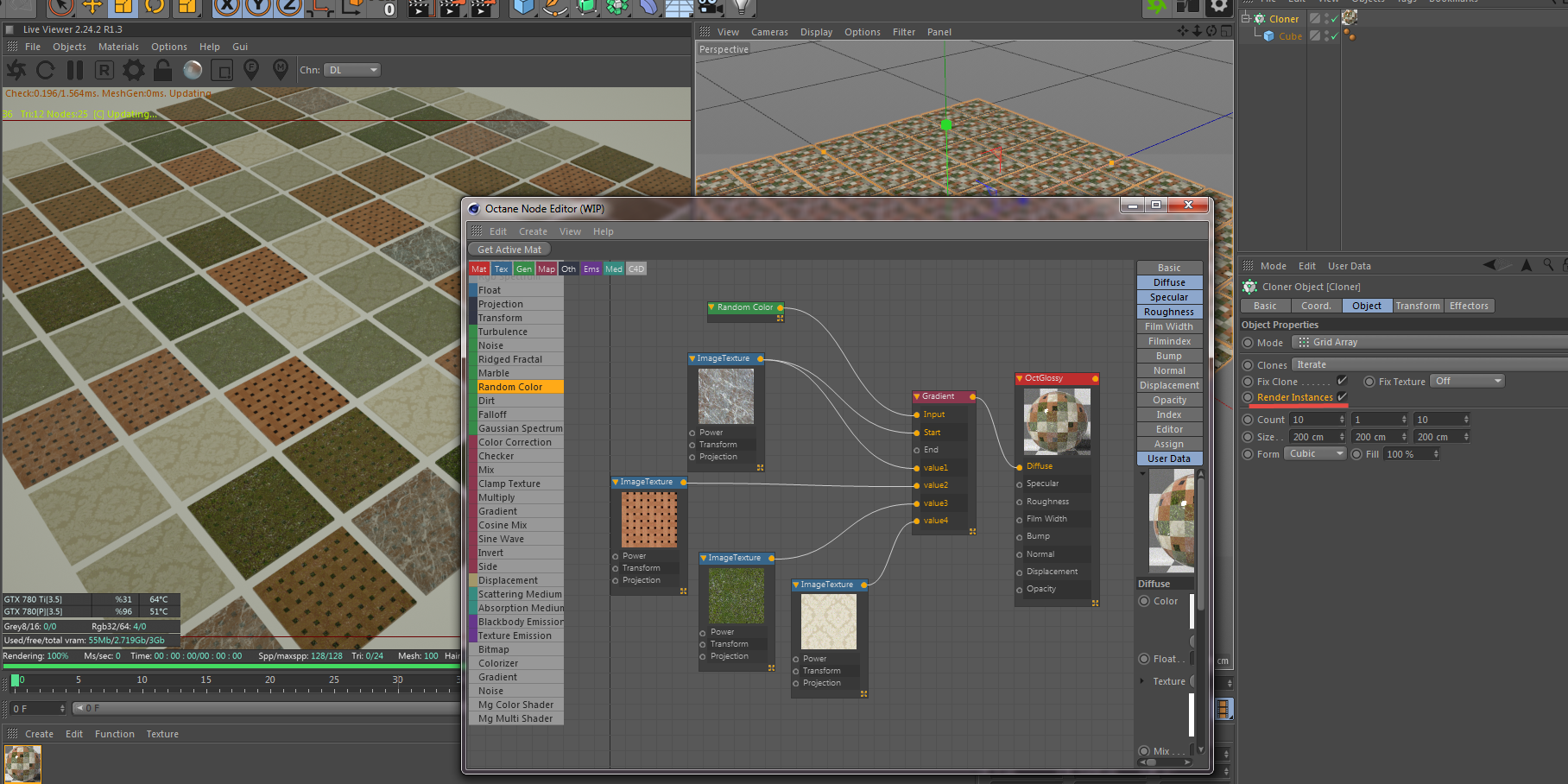
Task: Click the Cloner's Octane material tag thumbnail
Action: 1350,18
